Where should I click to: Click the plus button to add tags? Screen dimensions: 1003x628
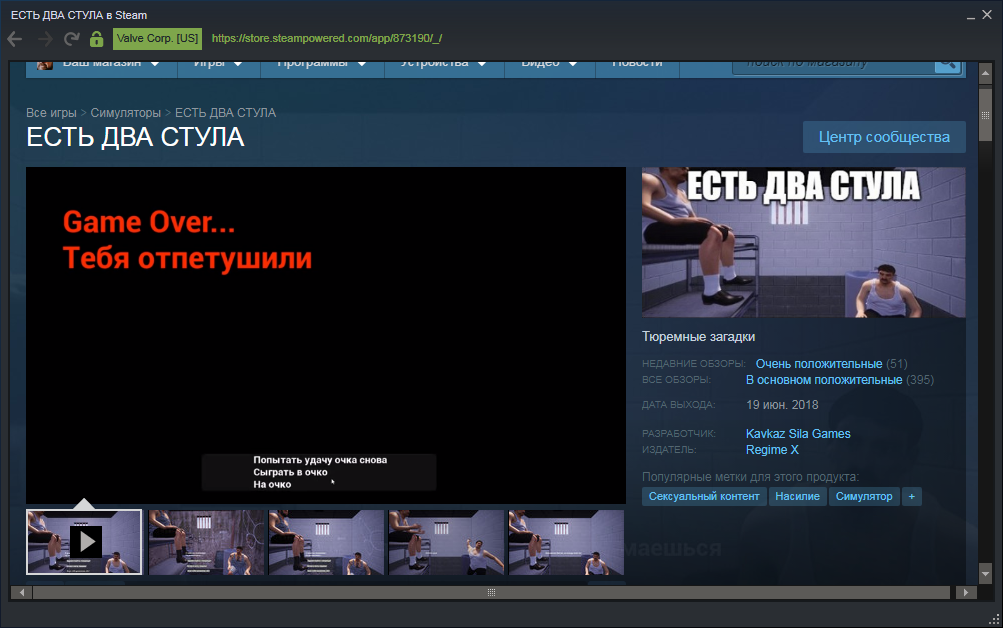pos(912,496)
